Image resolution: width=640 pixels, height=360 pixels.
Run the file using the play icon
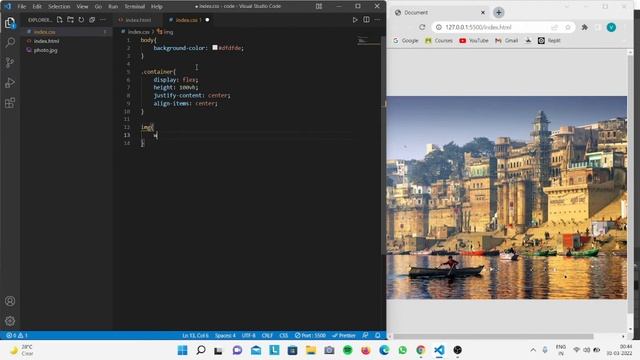coord(355,20)
